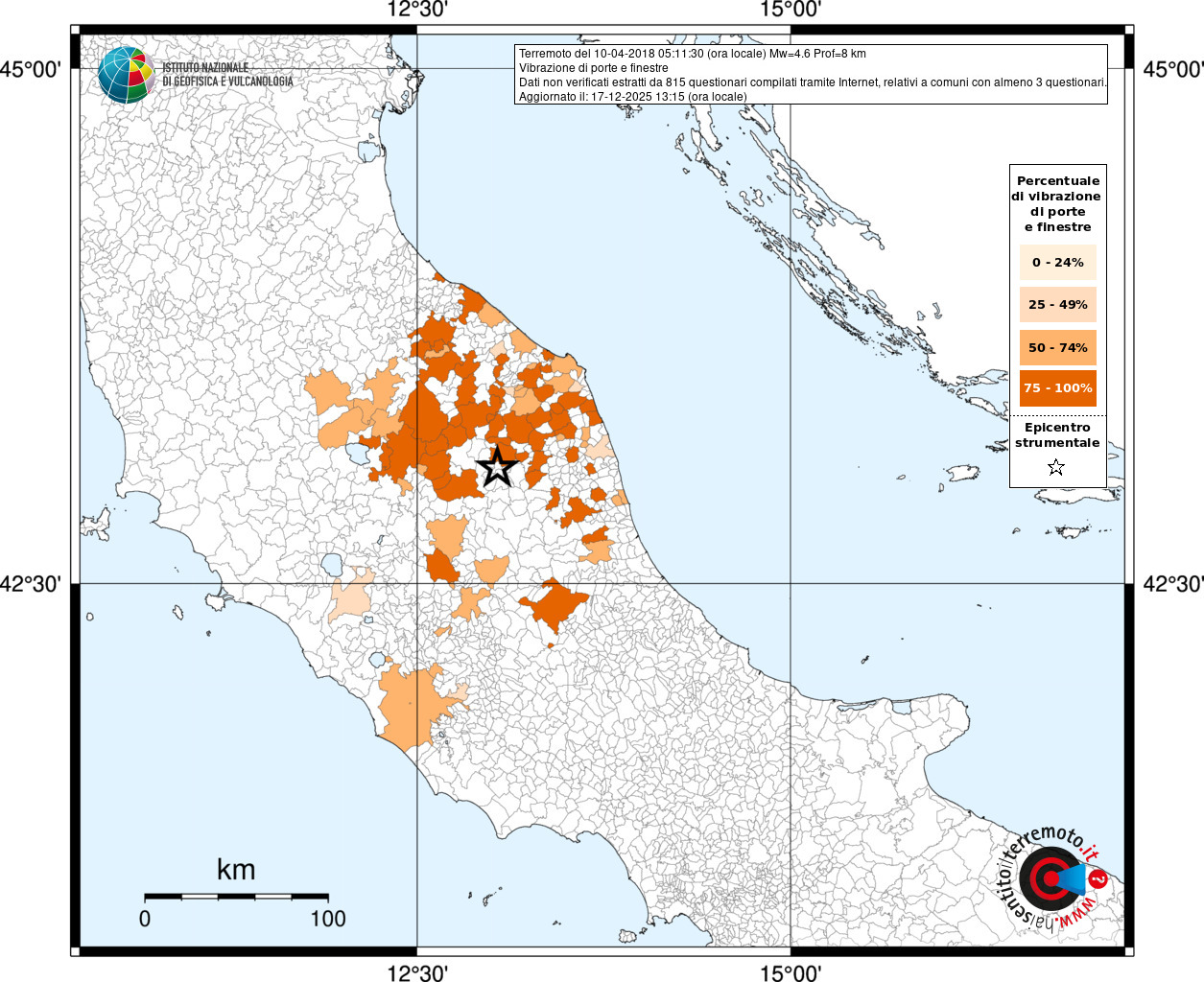1204x982 pixels.
Task: Click the INGV globe logo
Action: [x=126, y=75]
